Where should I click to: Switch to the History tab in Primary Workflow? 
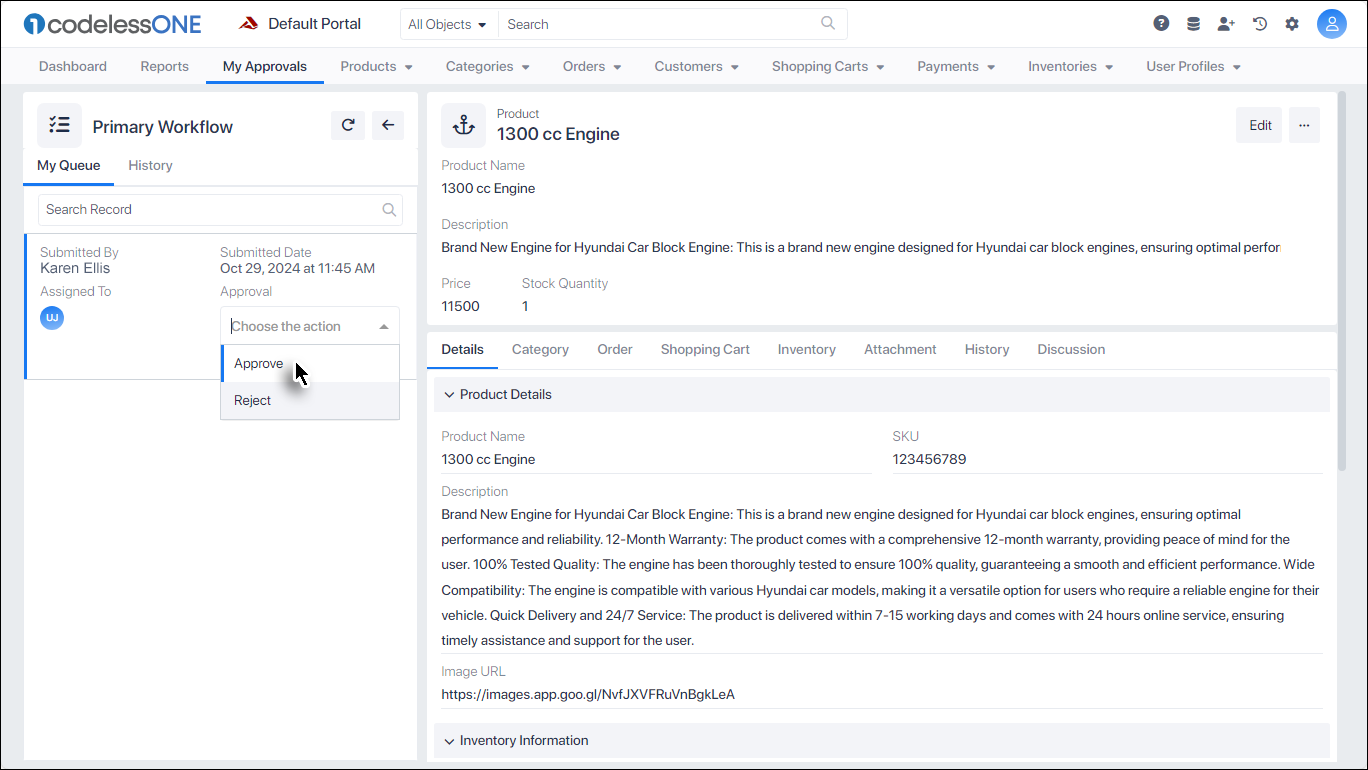[150, 165]
